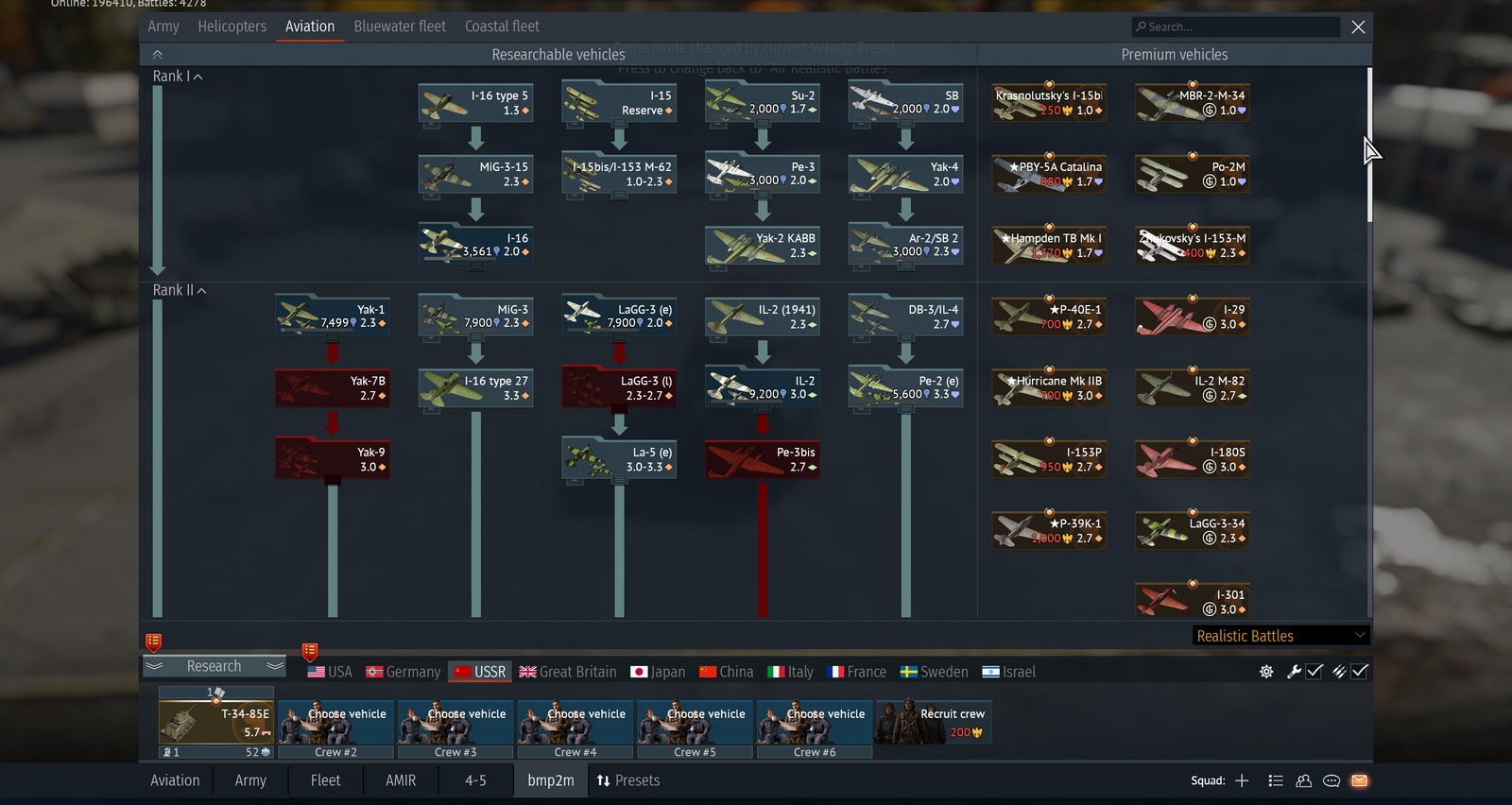The image size is (1512, 805).
Task: Select the Germany nation tab
Action: point(404,672)
